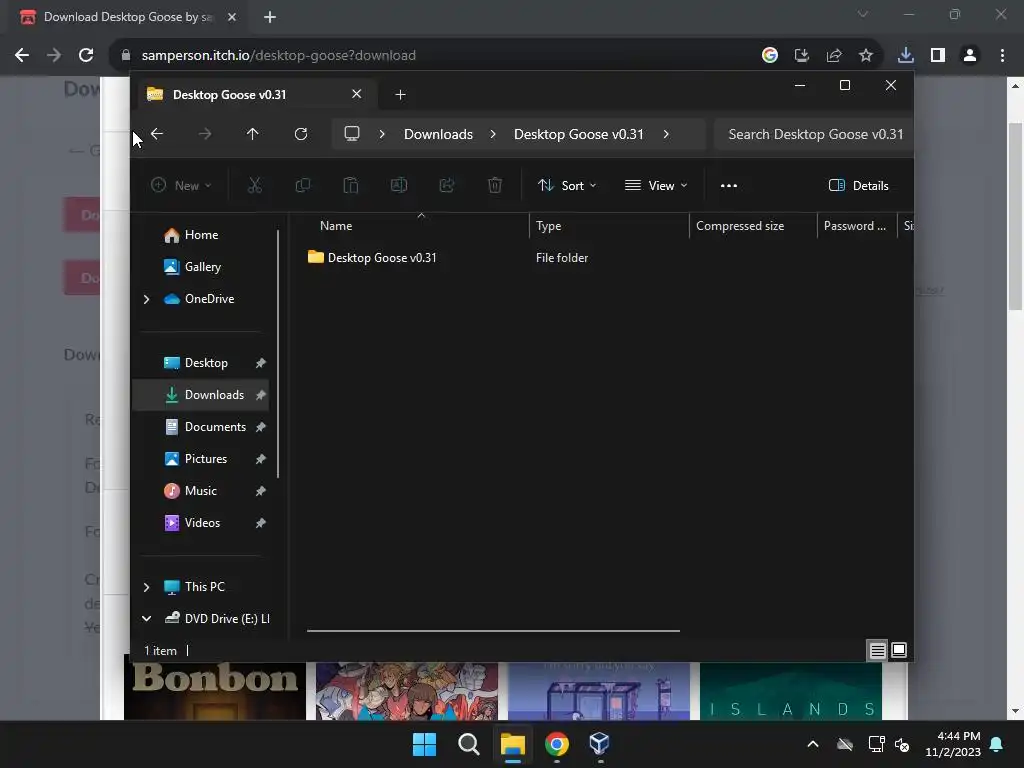Click the Copy icon in toolbar

[302, 185]
